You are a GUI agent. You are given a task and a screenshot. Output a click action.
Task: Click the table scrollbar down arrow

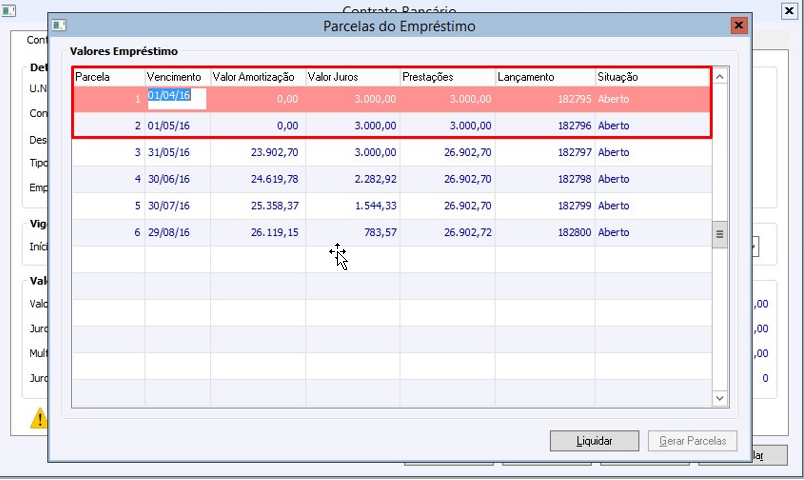click(x=719, y=398)
